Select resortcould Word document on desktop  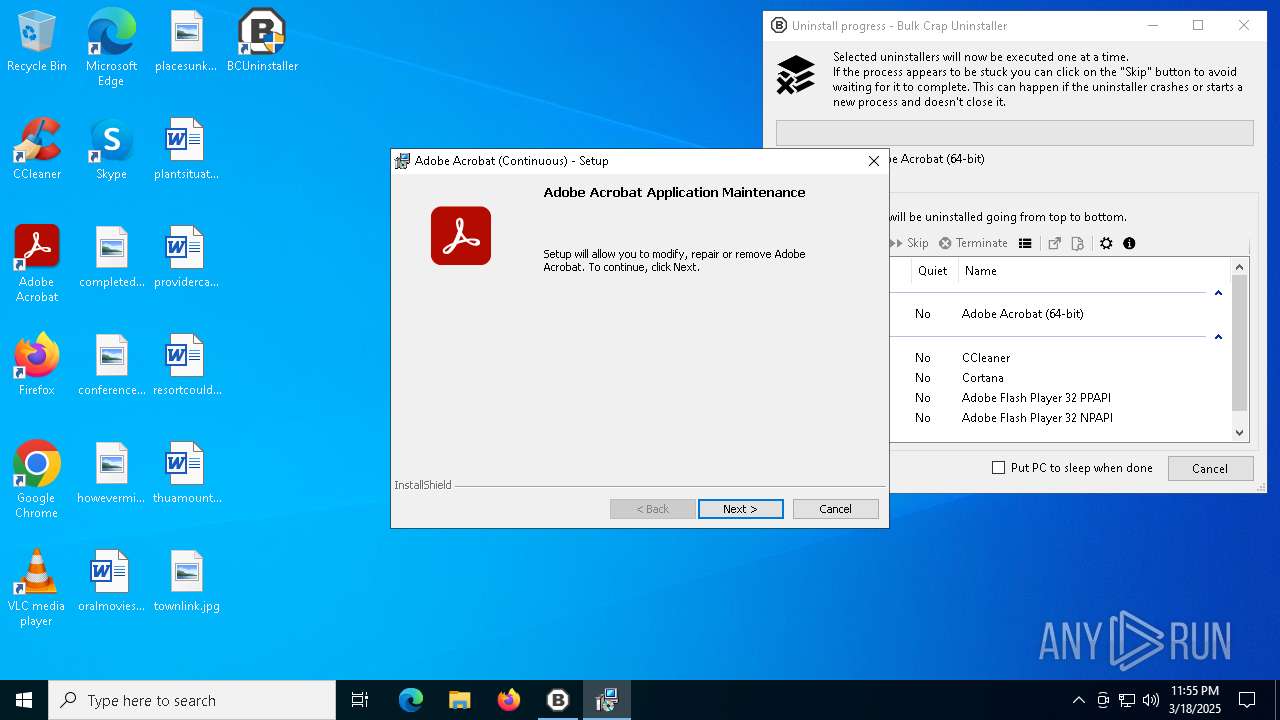(x=187, y=366)
